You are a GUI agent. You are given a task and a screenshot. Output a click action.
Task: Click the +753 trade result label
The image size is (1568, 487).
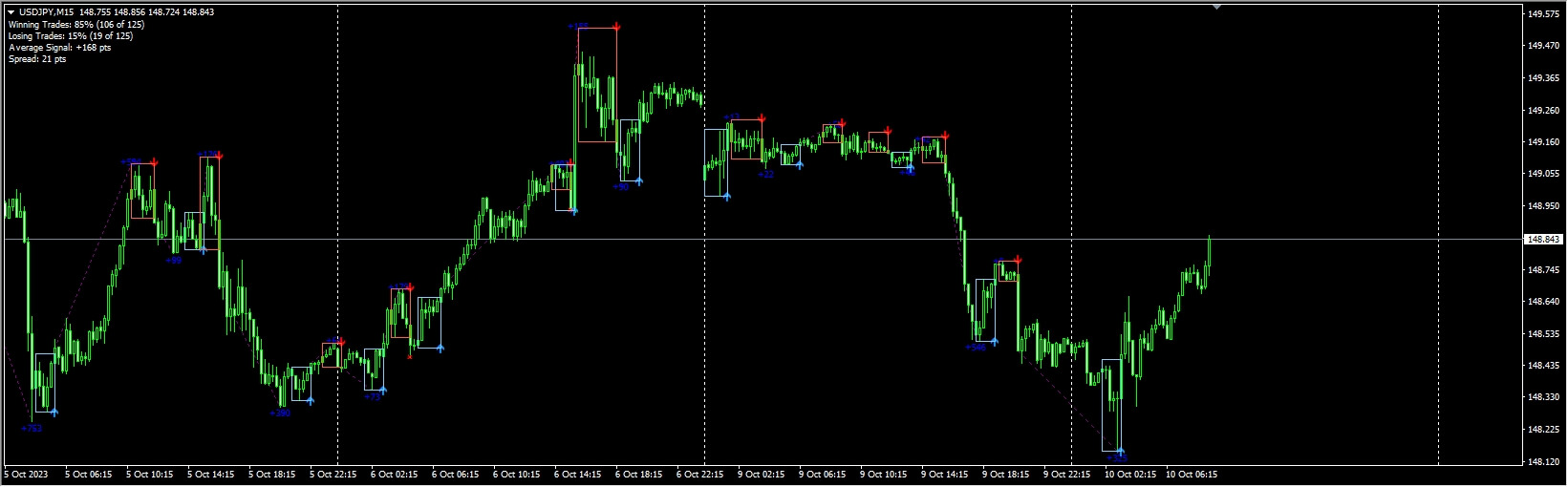tap(32, 429)
